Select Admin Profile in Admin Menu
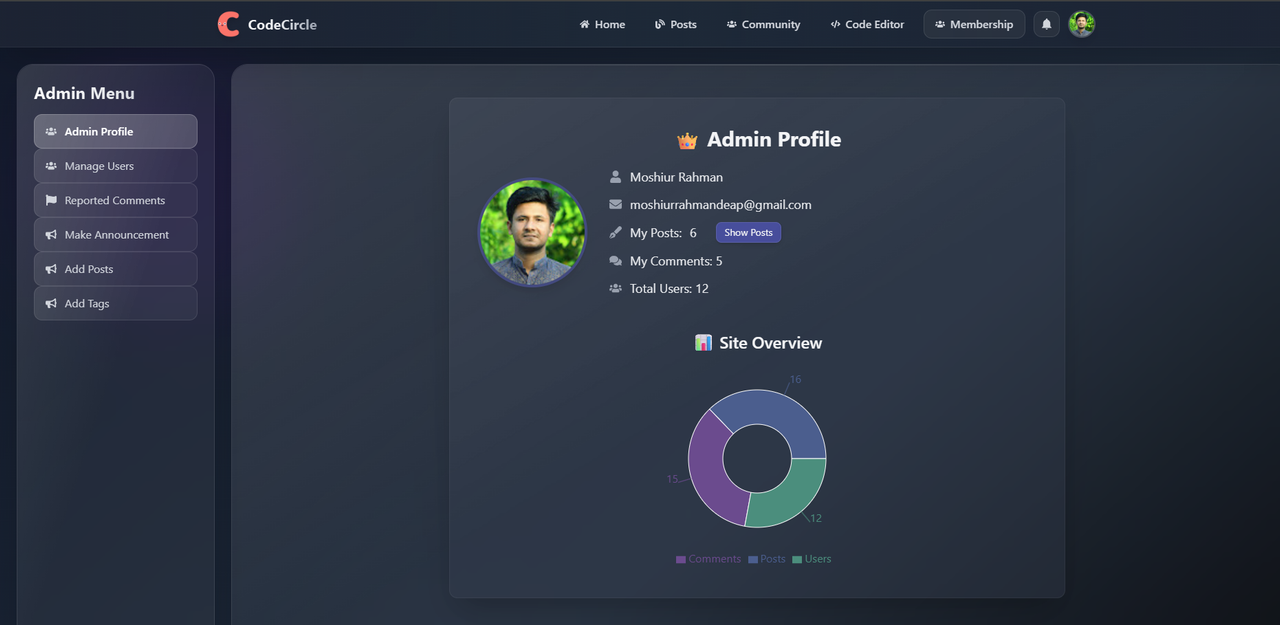This screenshot has height=625, width=1280. [x=115, y=131]
